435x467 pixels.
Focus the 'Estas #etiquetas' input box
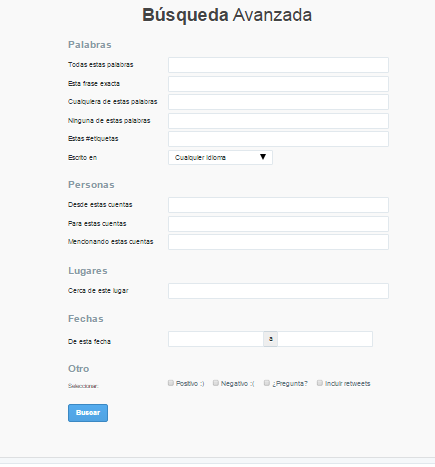click(278, 139)
